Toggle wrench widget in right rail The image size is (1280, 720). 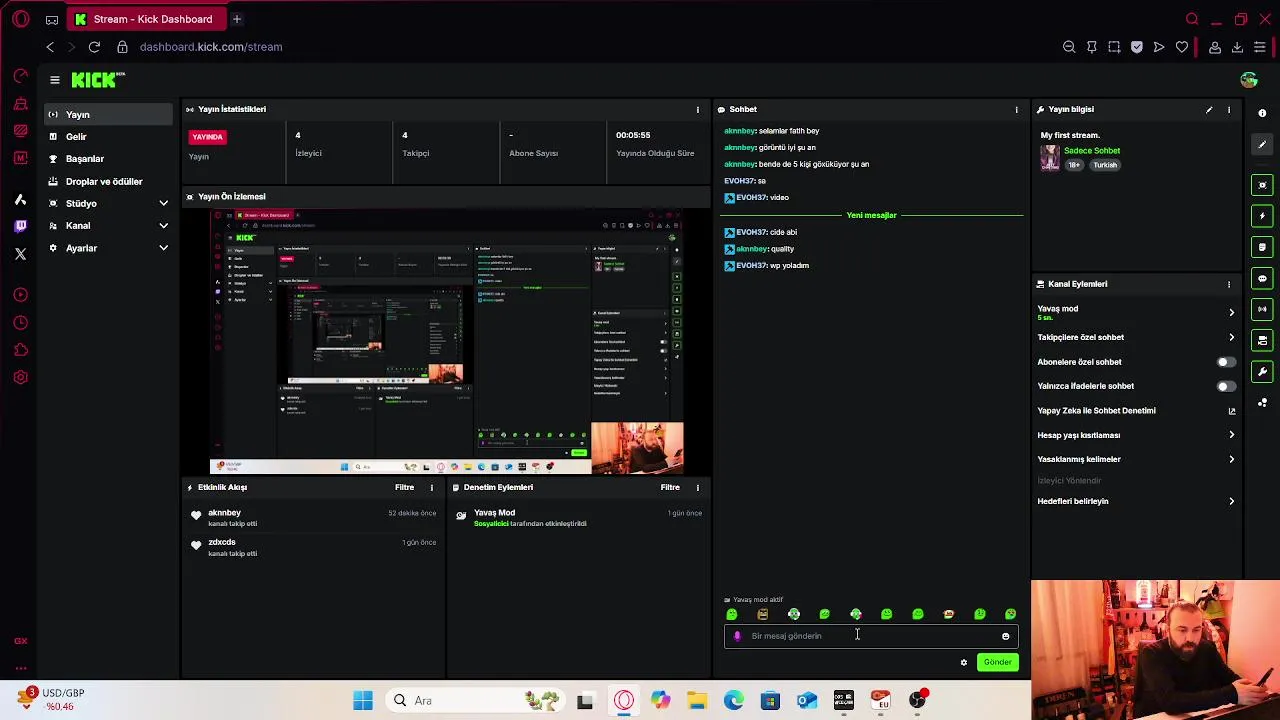pos(1262,372)
